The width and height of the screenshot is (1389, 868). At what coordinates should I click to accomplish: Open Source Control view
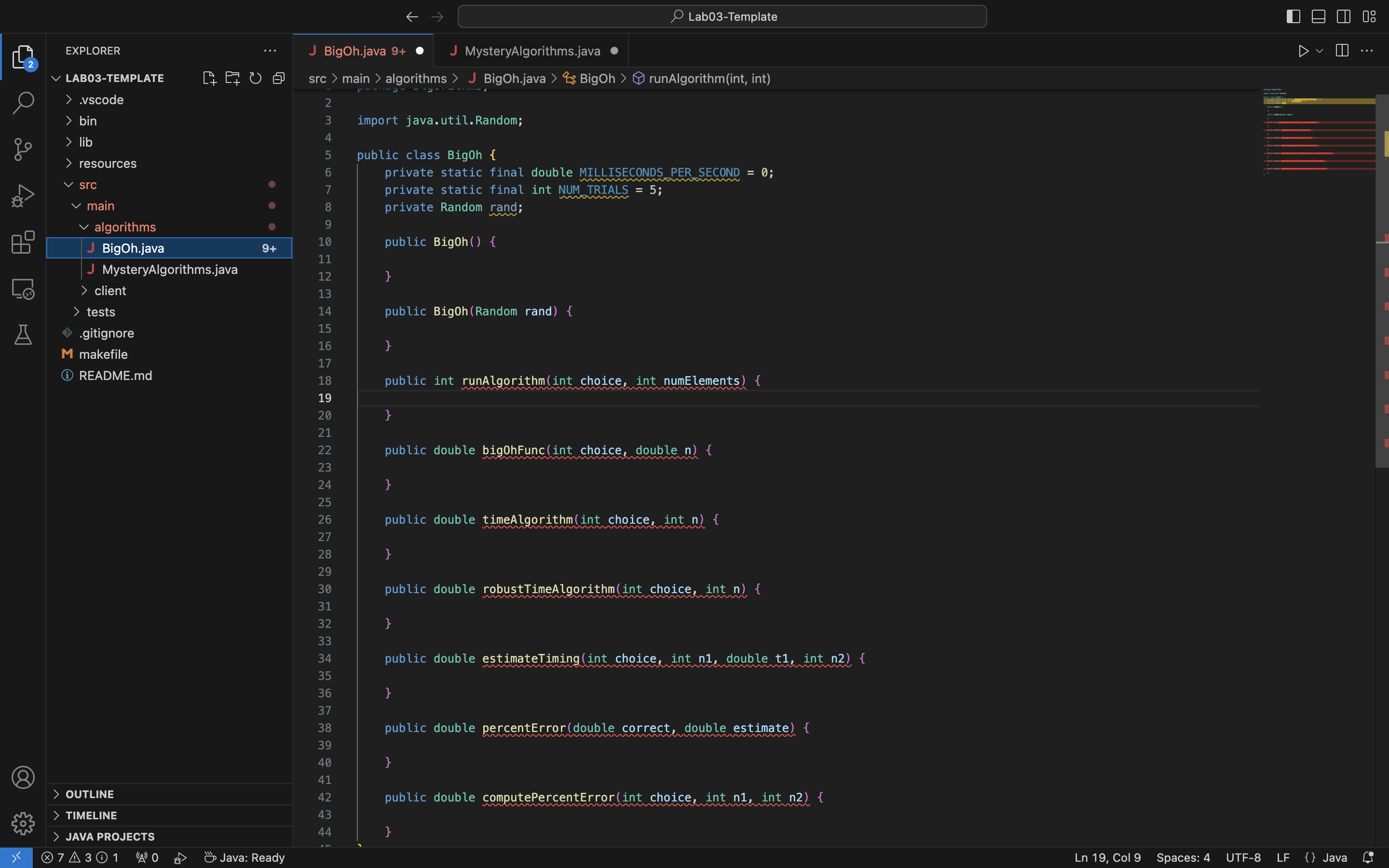23,149
